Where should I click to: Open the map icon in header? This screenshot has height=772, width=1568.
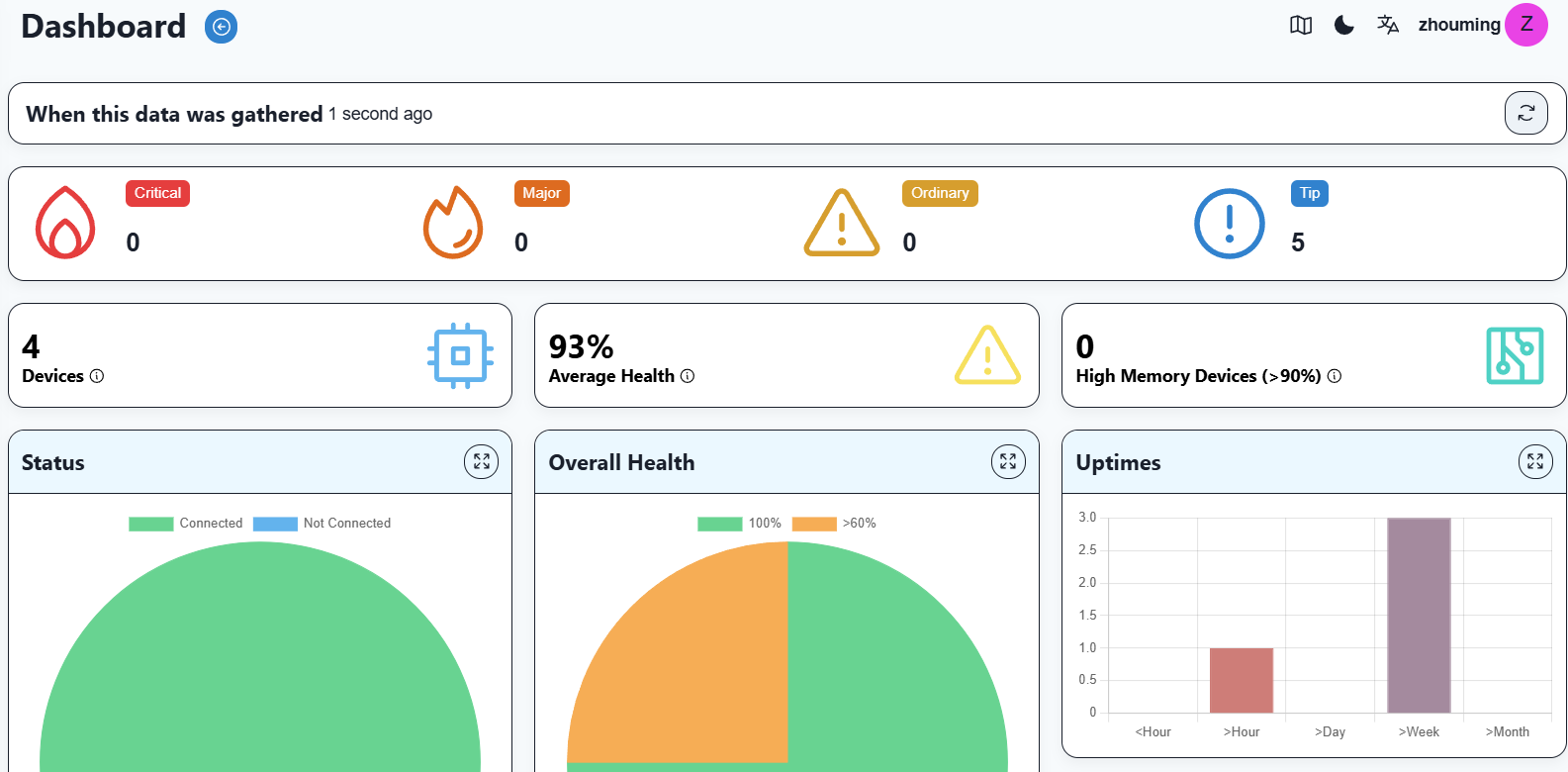tap(1301, 26)
